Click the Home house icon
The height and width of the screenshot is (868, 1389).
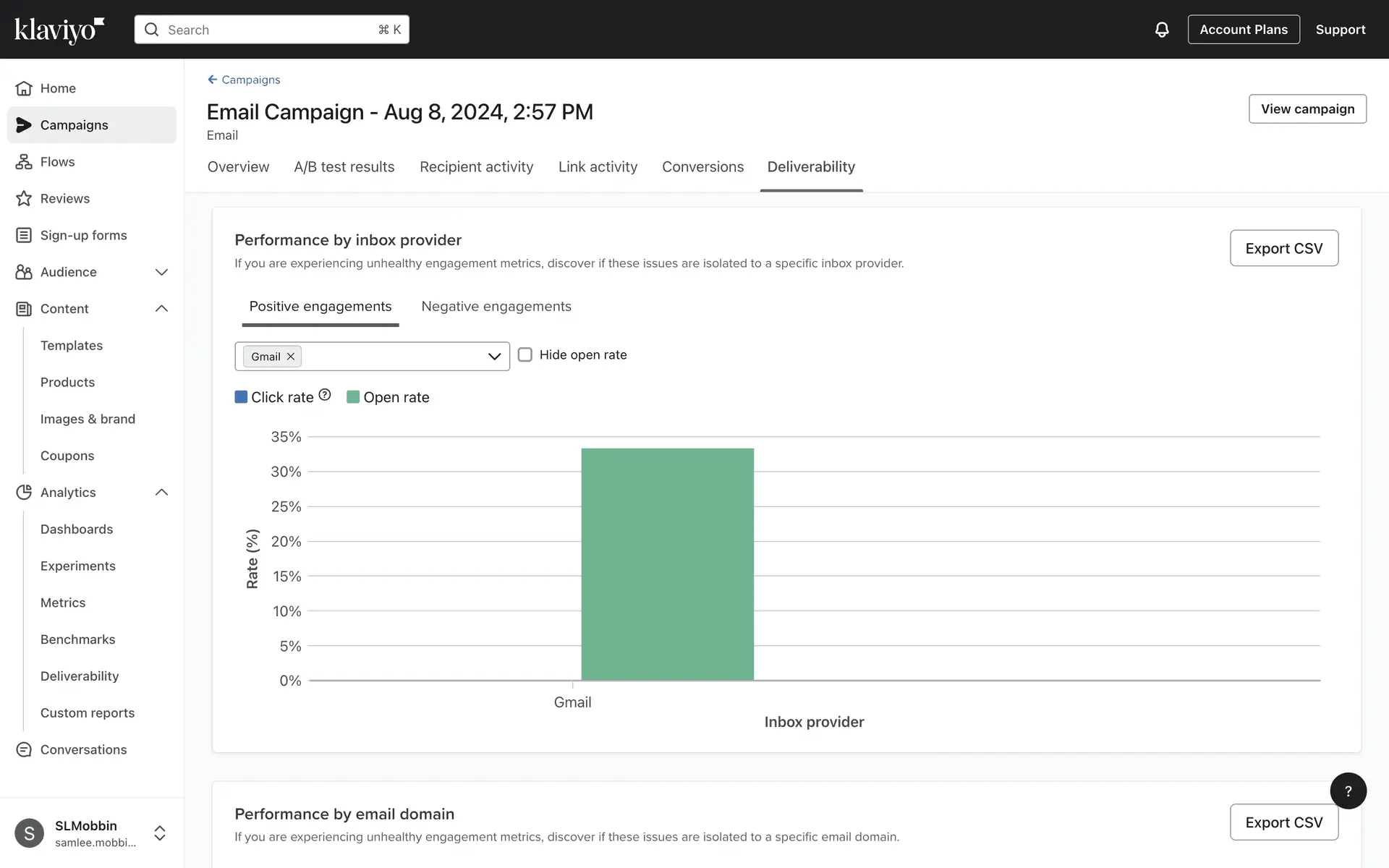(24, 88)
